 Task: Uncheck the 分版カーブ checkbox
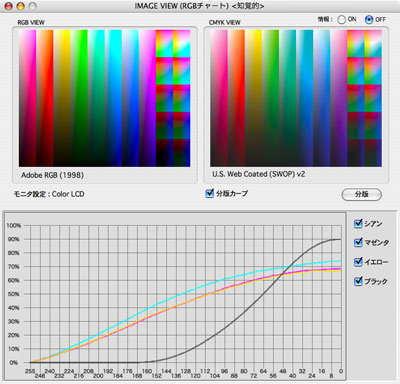210,193
